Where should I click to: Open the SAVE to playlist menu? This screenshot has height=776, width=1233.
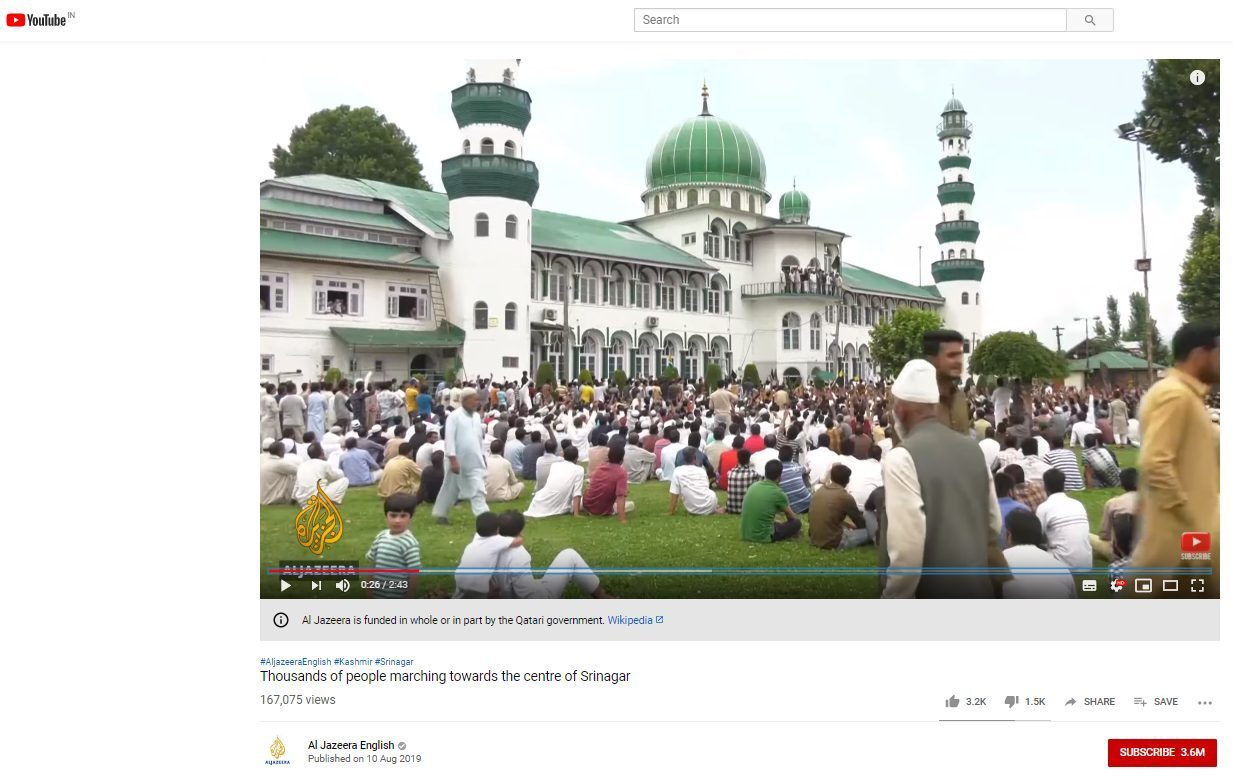(x=1156, y=702)
